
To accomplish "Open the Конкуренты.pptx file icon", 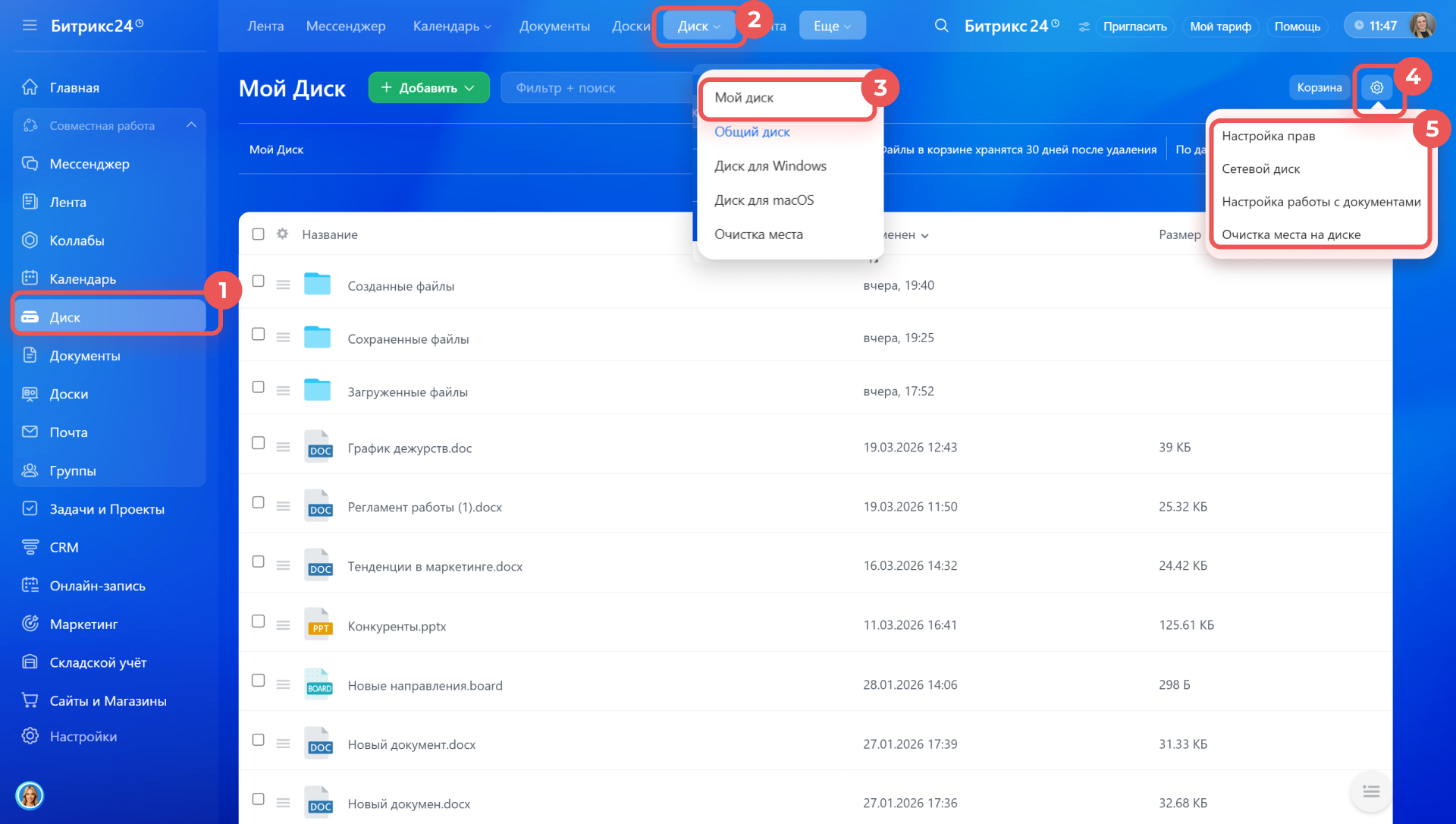I will point(318,625).
